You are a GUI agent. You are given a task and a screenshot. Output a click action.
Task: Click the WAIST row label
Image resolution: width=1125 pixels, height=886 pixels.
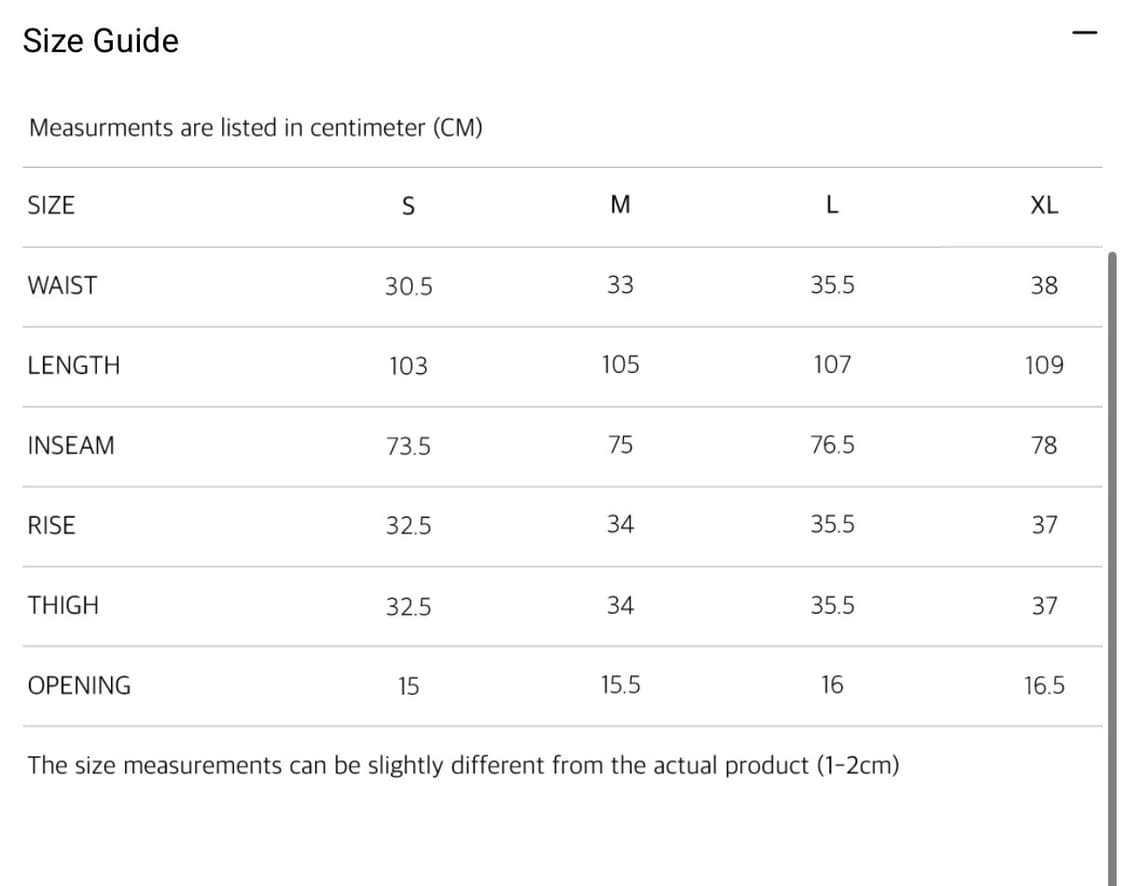(x=62, y=286)
